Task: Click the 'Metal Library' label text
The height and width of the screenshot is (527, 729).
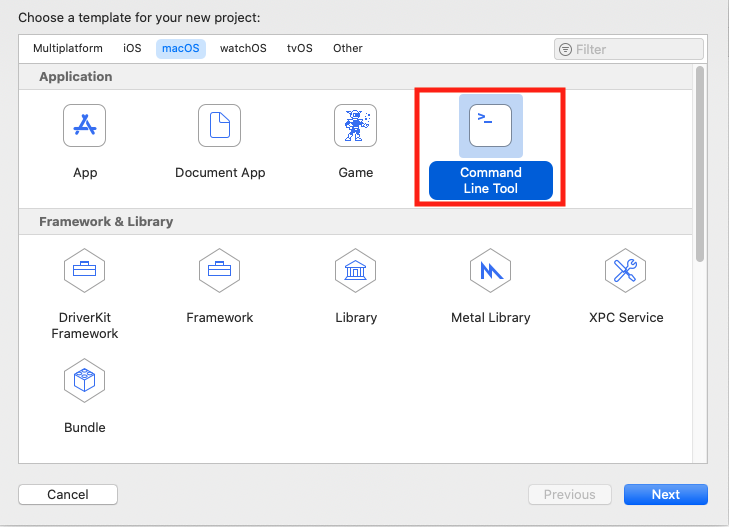Action: tap(490, 317)
